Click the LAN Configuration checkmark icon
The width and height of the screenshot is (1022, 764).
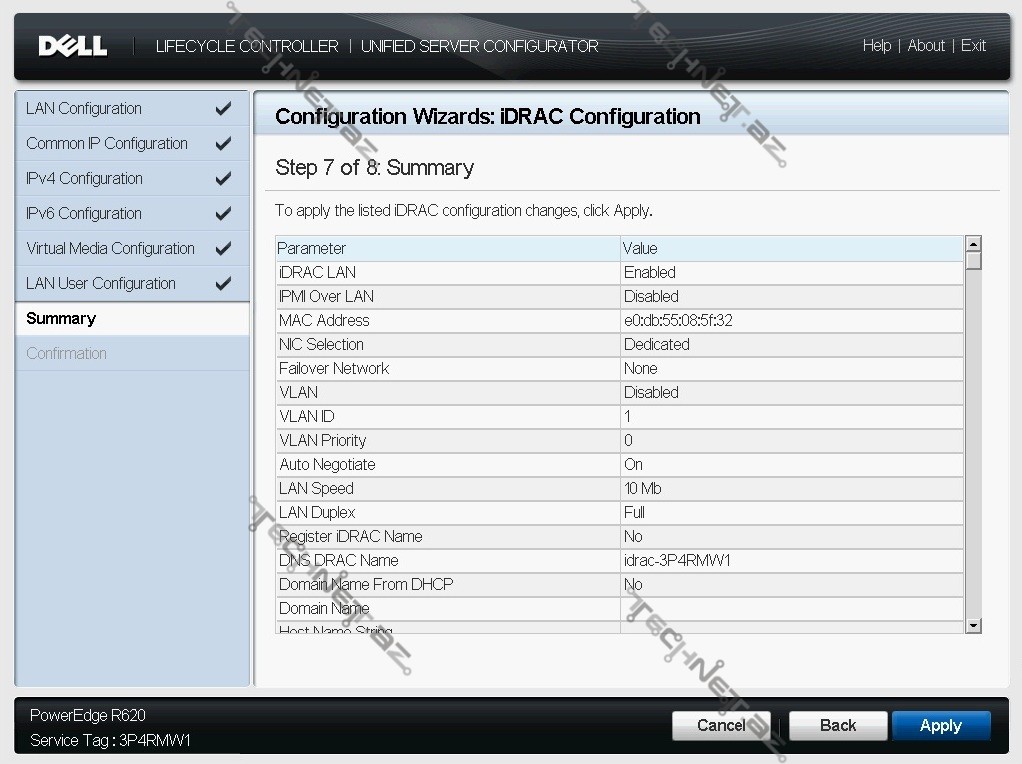223,109
